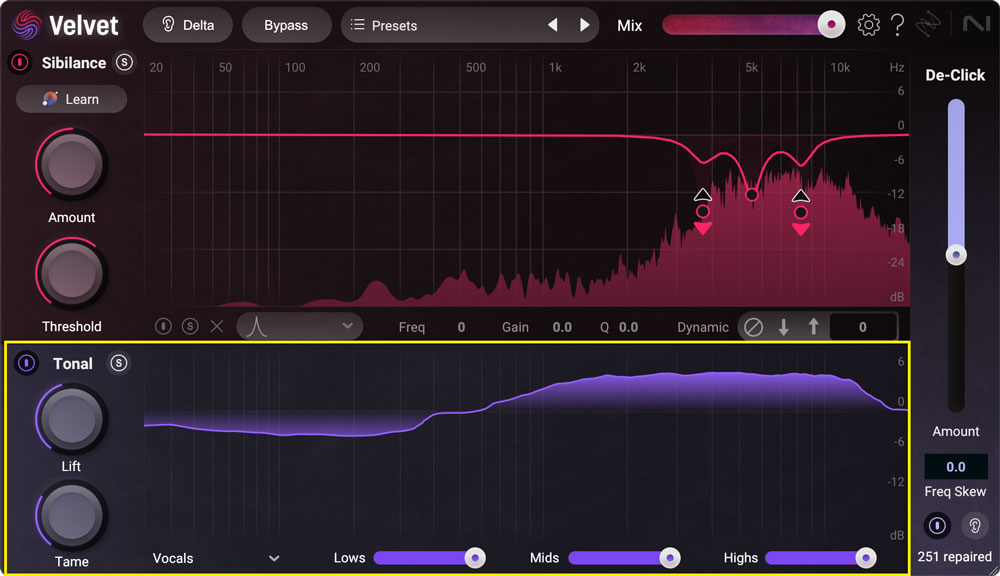Click the right band's upward triangle
Image resolution: width=1000 pixels, height=576 pixels.
coord(801,195)
